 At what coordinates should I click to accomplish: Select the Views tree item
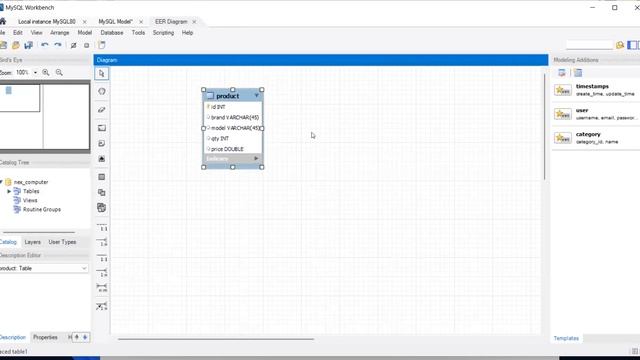(30, 200)
